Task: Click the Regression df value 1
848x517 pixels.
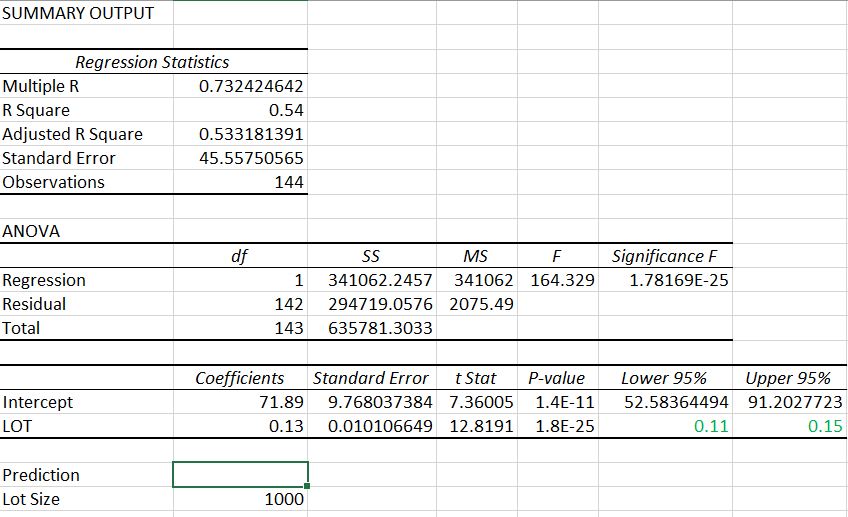Action: tap(299, 280)
